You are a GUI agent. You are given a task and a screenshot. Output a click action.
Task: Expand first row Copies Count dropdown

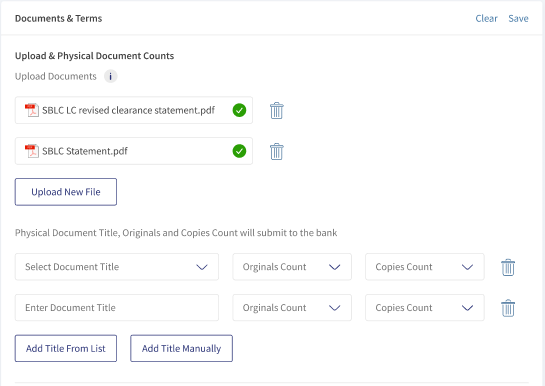tap(424, 267)
